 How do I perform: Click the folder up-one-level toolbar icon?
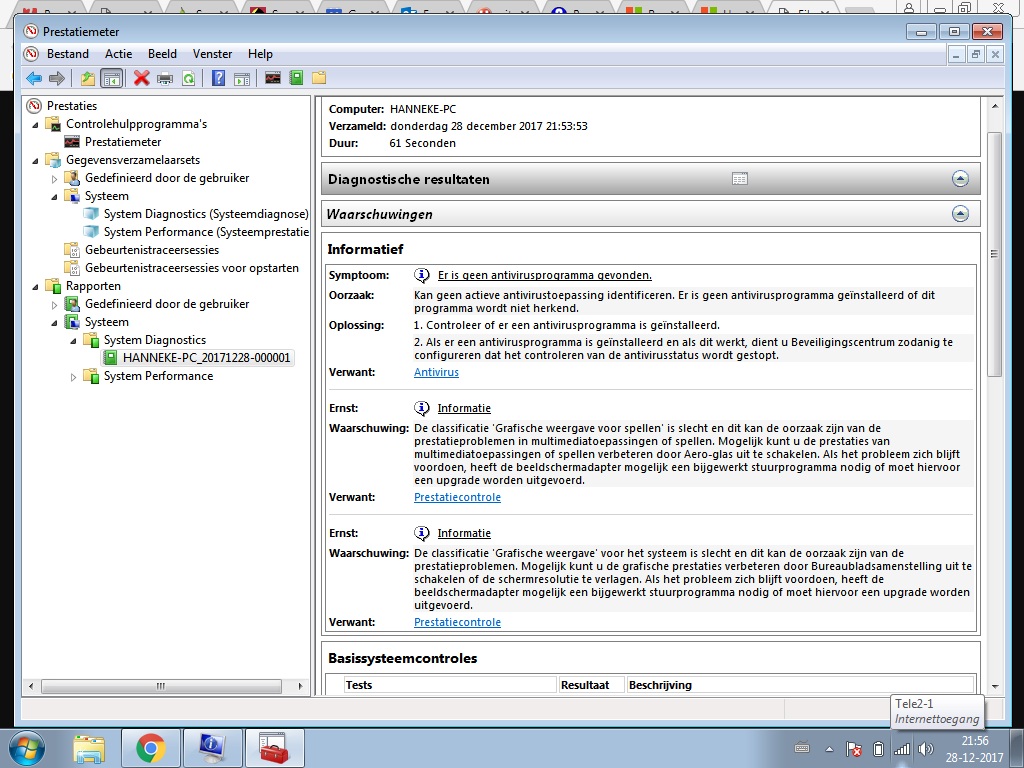click(88, 78)
